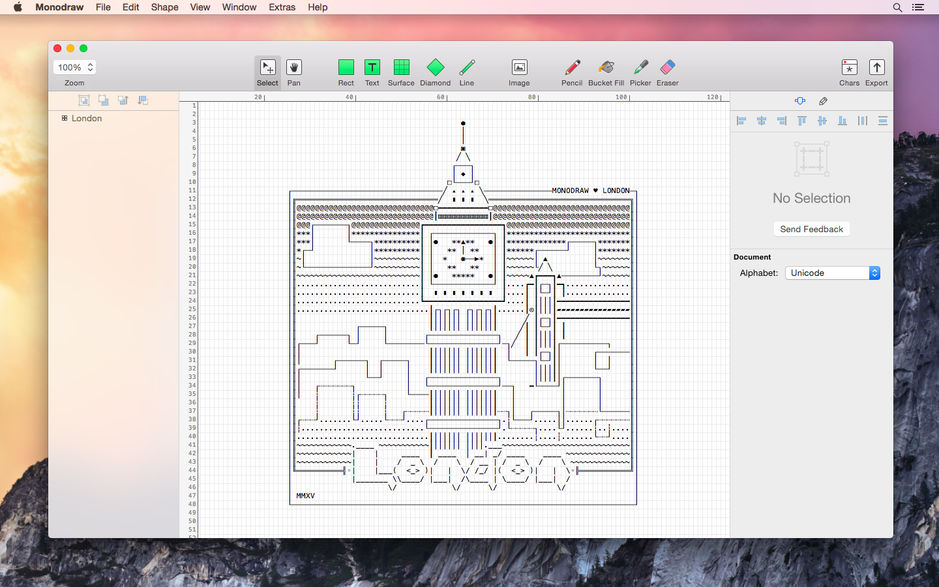Open the Monodraw application menu
939x587 pixels.
point(59,7)
